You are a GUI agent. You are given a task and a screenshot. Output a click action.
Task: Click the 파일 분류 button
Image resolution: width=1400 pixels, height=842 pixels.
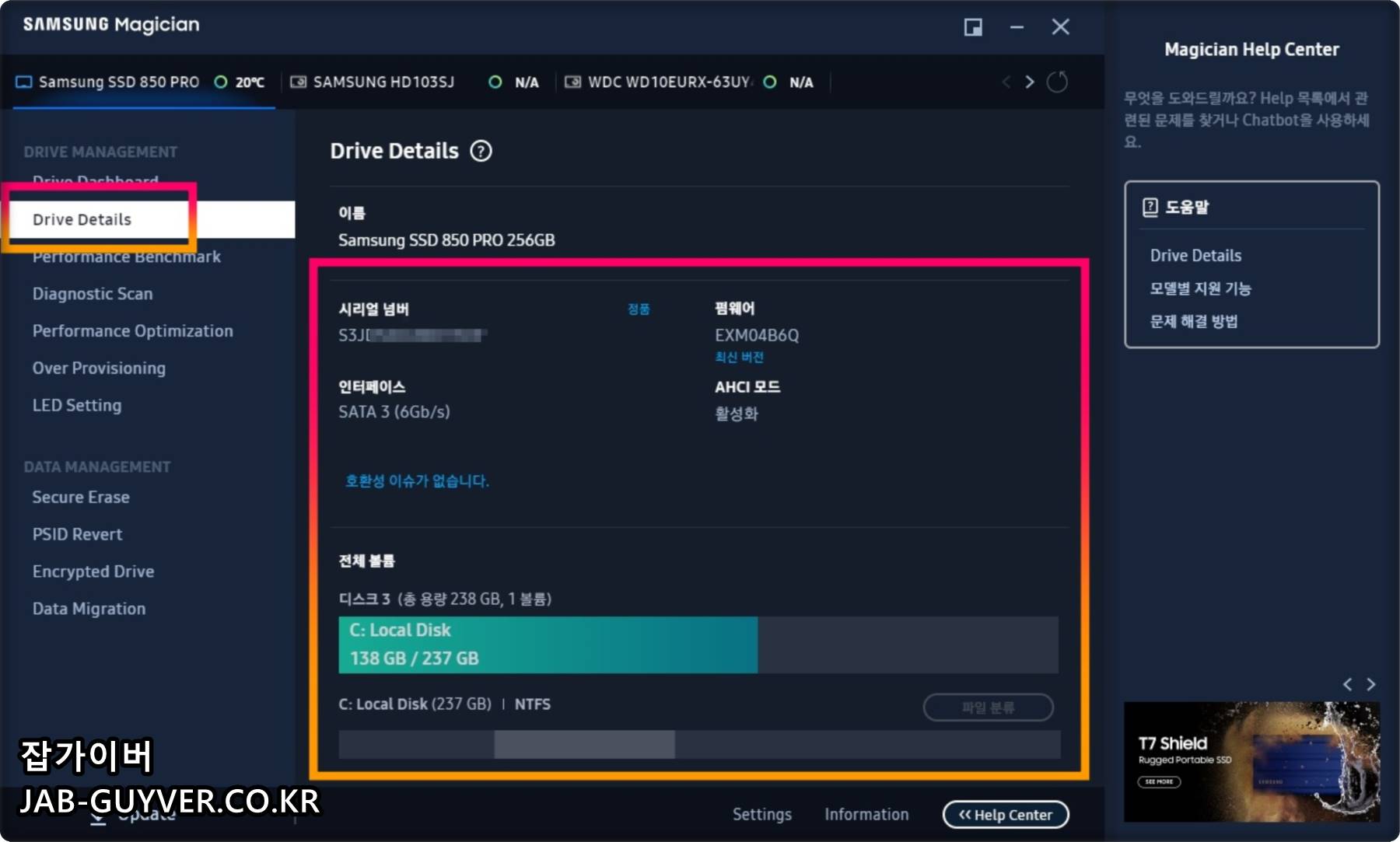pyautogui.click(x=988, y=707)
